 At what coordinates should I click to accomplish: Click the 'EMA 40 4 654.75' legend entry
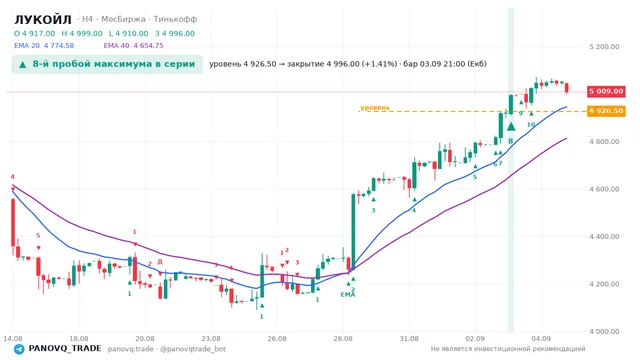[133, 46]
